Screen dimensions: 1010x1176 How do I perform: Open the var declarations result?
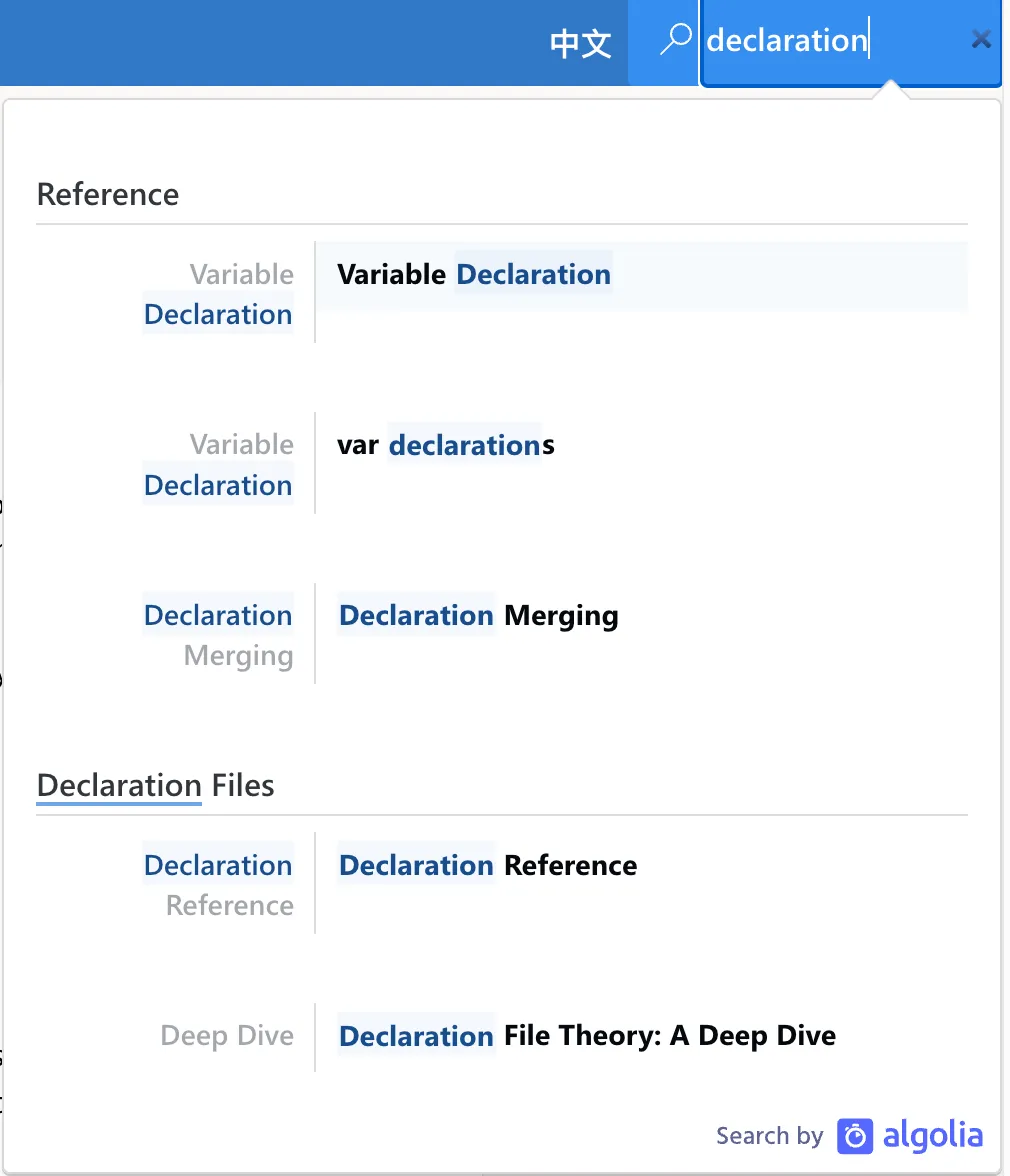[446, 445]
